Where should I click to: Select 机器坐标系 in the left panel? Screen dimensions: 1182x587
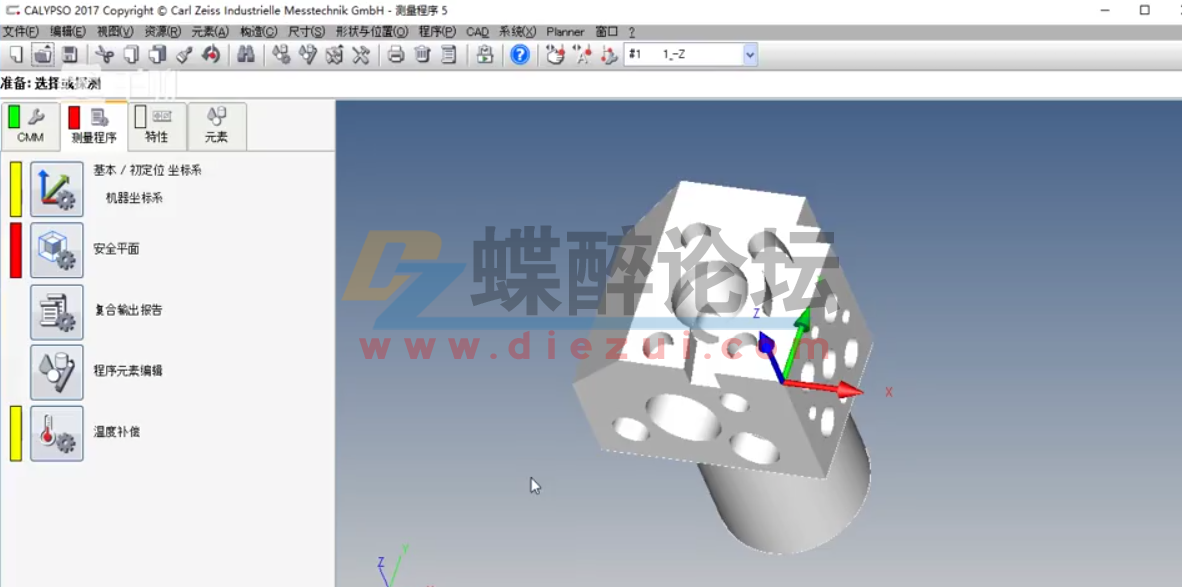coord(133,199)
